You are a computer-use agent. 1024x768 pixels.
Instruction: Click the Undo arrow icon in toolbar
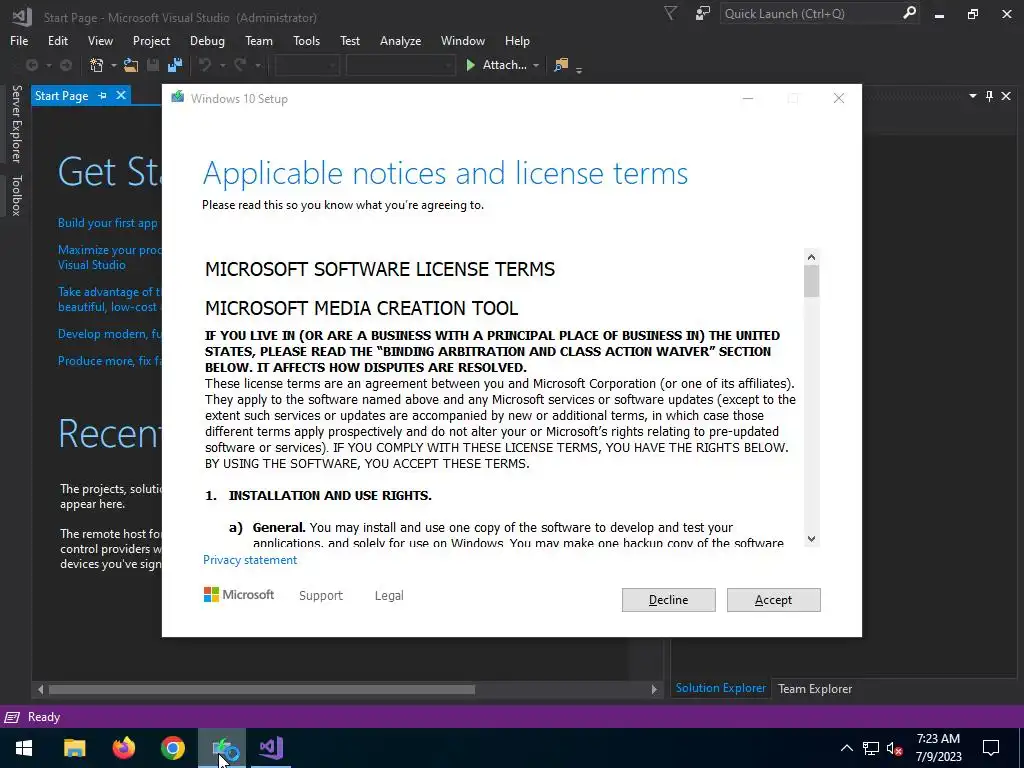click(205, 65)
